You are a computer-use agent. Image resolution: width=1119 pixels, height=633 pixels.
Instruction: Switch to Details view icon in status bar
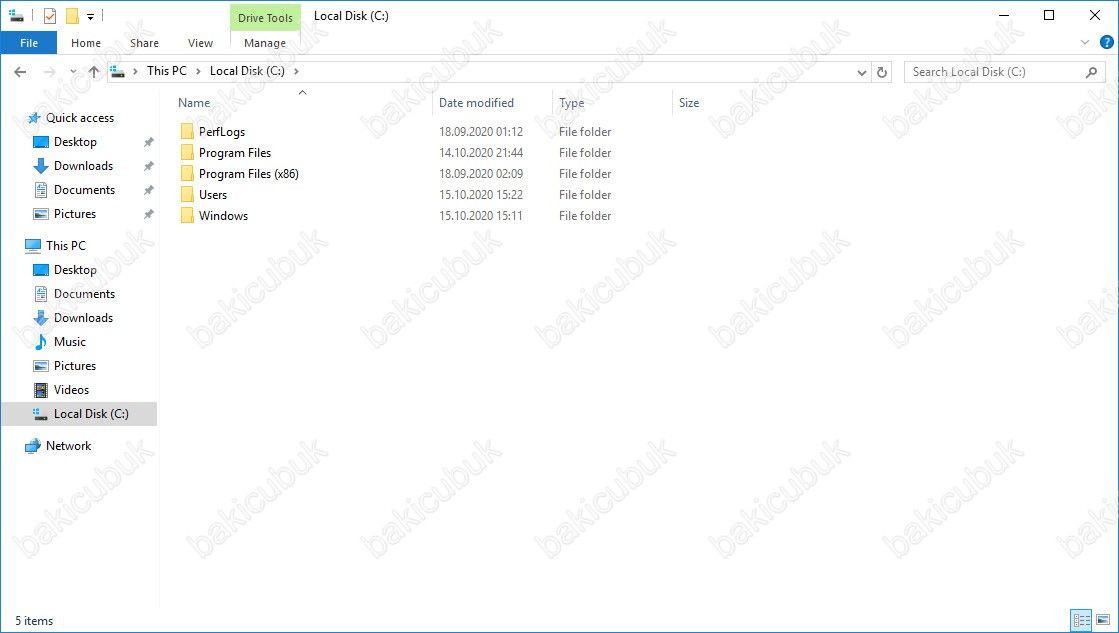pos(1081,620)
